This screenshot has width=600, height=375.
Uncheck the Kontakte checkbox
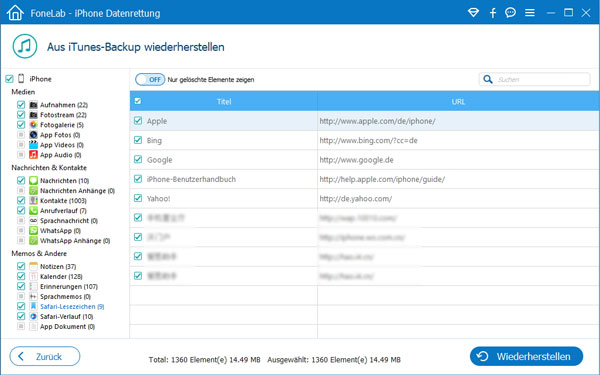(x=21, y=200)
